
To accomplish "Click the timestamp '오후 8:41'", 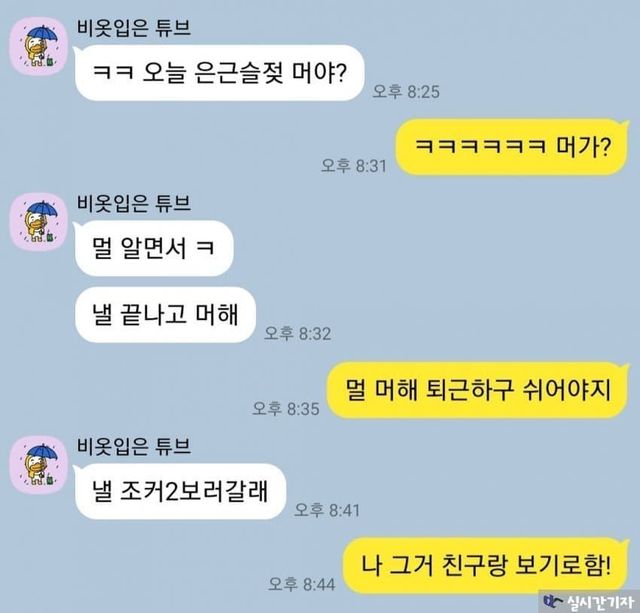I will pos(327,510).
